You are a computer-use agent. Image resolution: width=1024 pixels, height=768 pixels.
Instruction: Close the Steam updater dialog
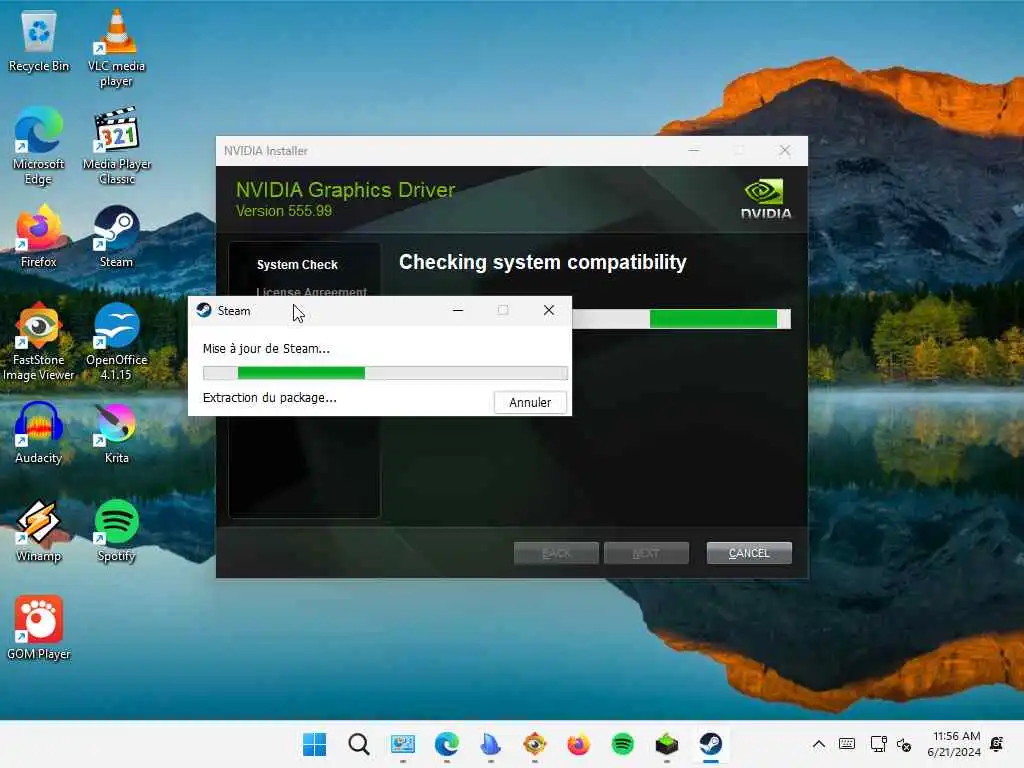[549, 310]
